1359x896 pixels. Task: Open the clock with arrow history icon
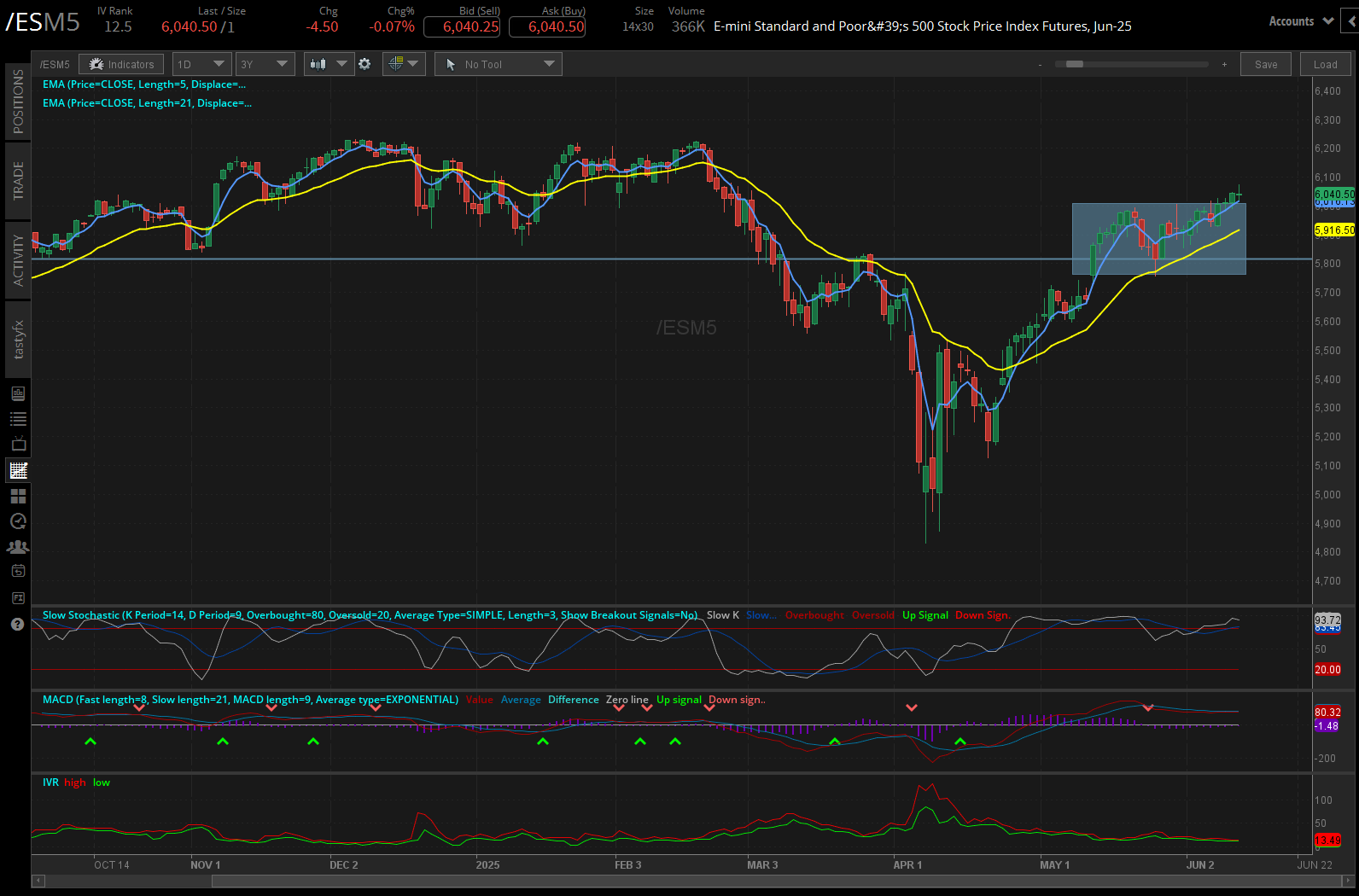[18, 521]
